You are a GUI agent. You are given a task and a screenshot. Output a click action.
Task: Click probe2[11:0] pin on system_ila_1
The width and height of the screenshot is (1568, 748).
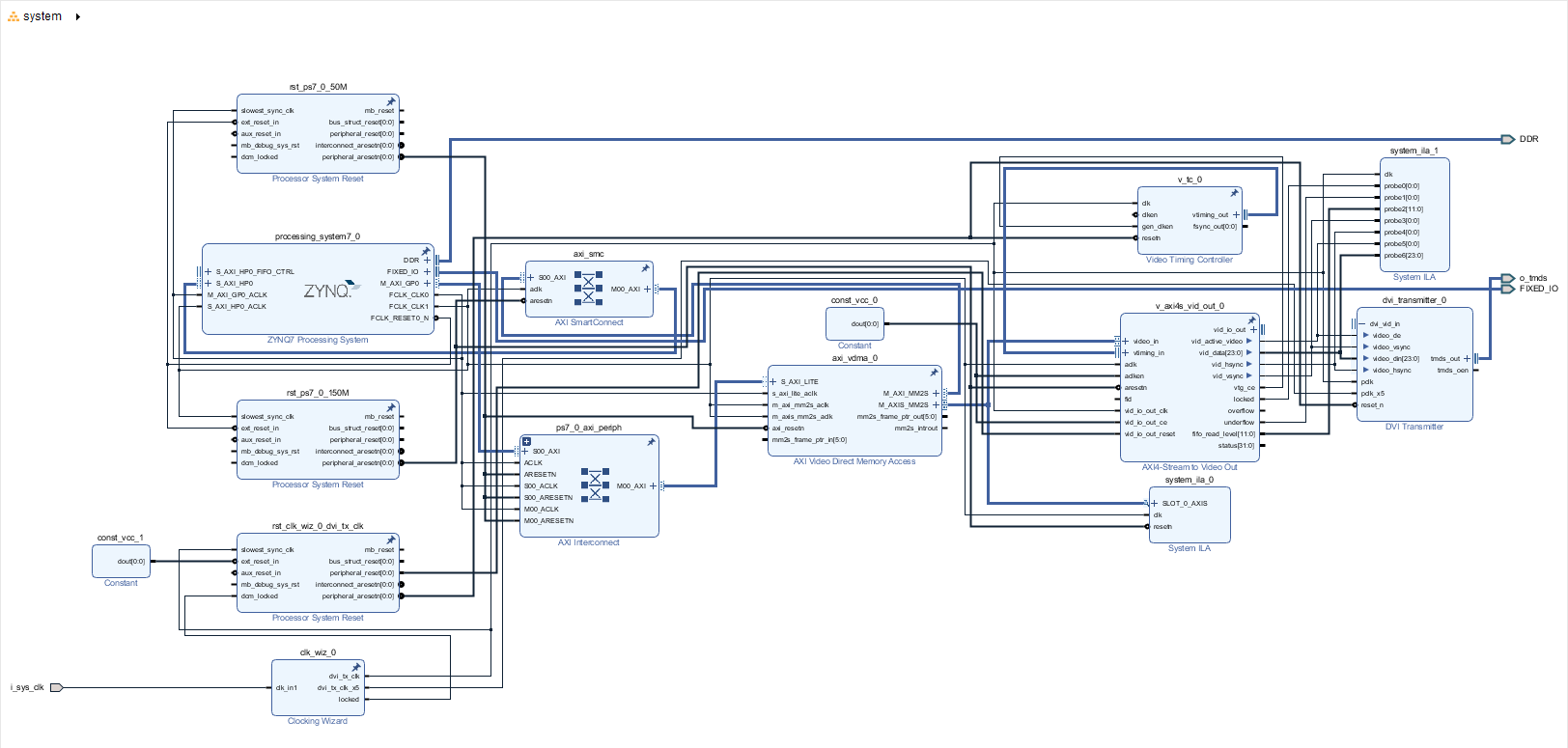tap(1403, 208)
